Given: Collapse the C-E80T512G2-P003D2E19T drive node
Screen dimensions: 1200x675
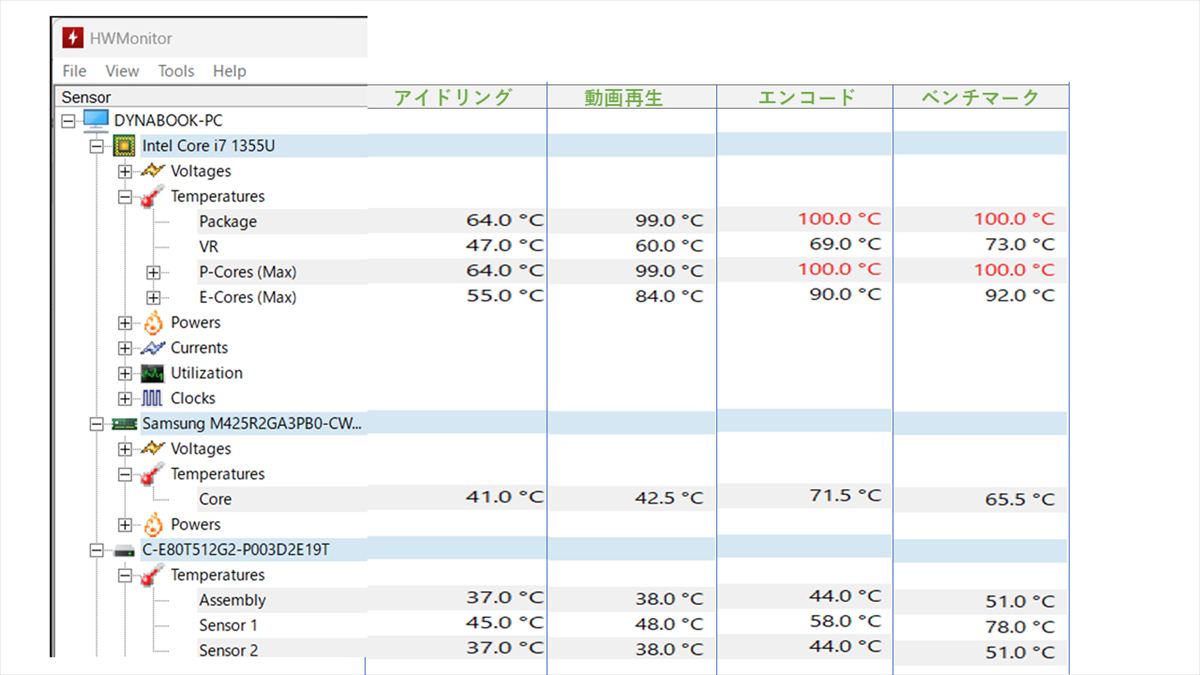Looking at the screenshot, I should click(x=96, y=550).
